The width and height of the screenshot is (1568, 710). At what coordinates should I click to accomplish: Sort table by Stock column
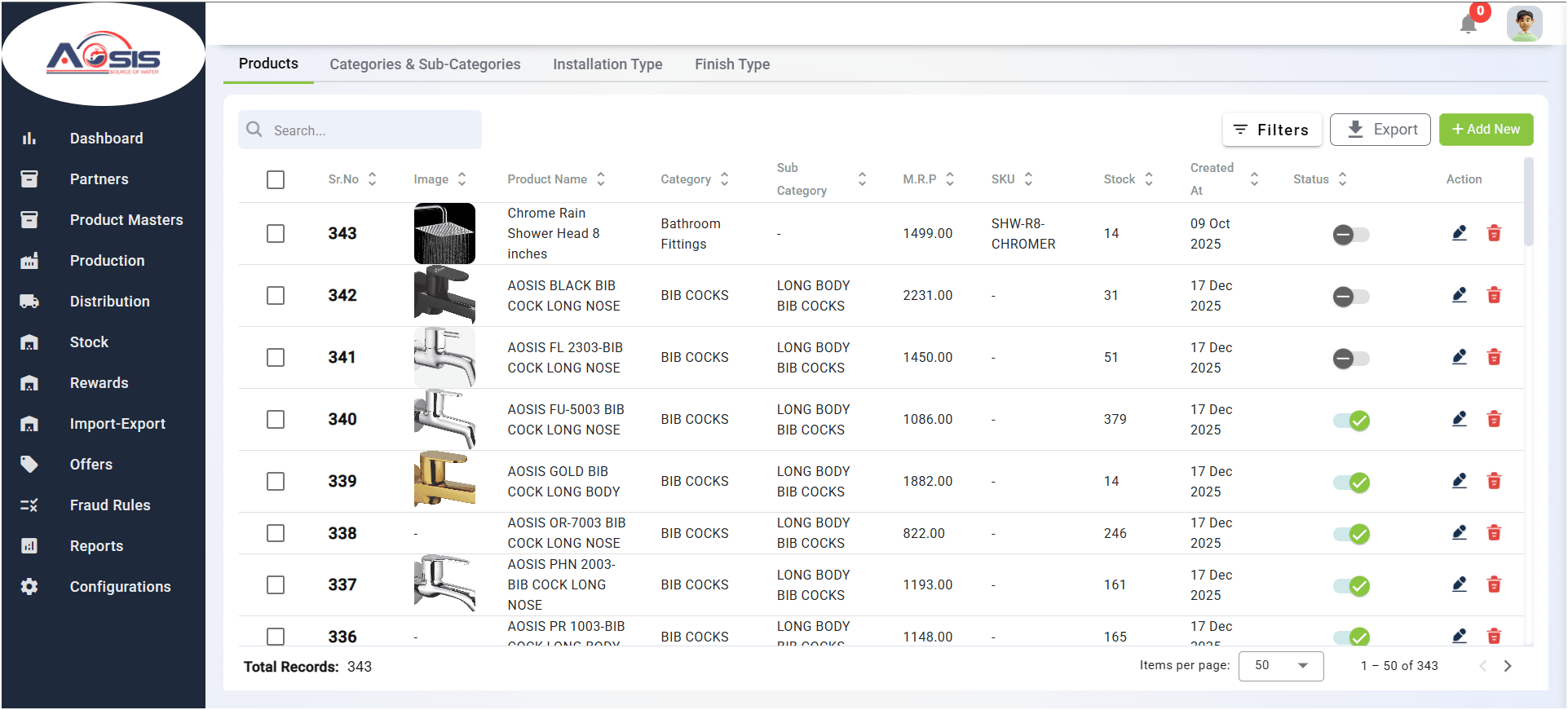(x=1149, y=179)
